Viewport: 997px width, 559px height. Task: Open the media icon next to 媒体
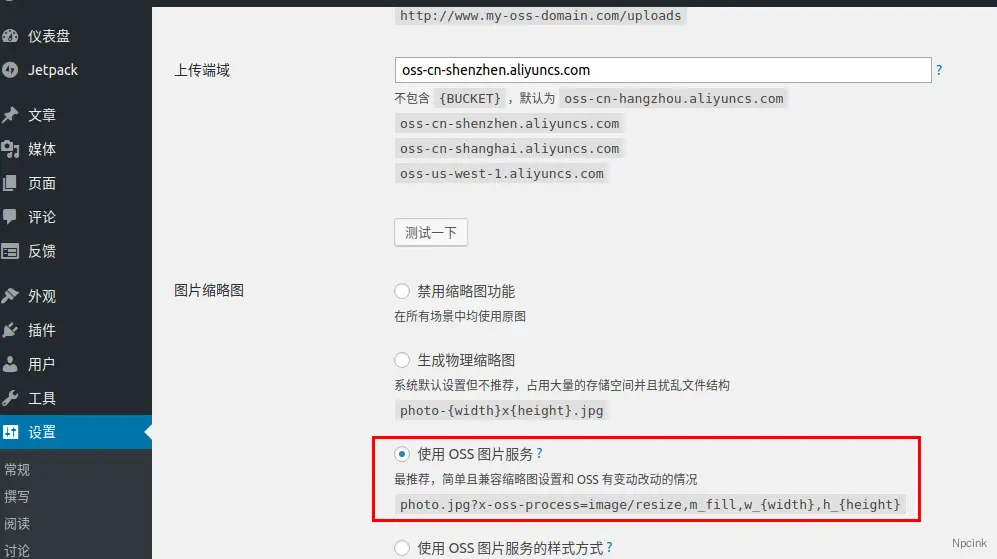(x=10, y=149)
